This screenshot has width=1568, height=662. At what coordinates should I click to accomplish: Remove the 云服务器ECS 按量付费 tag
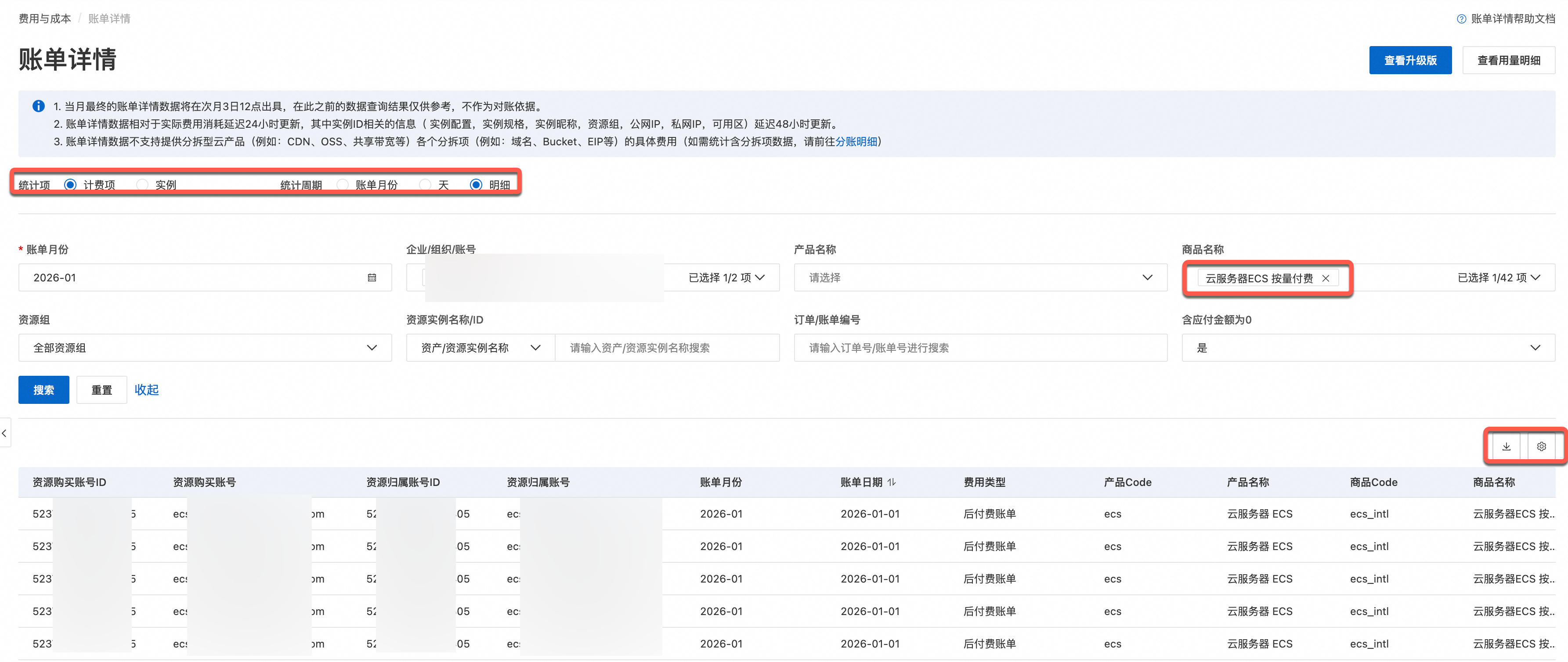pos(1325,278)
